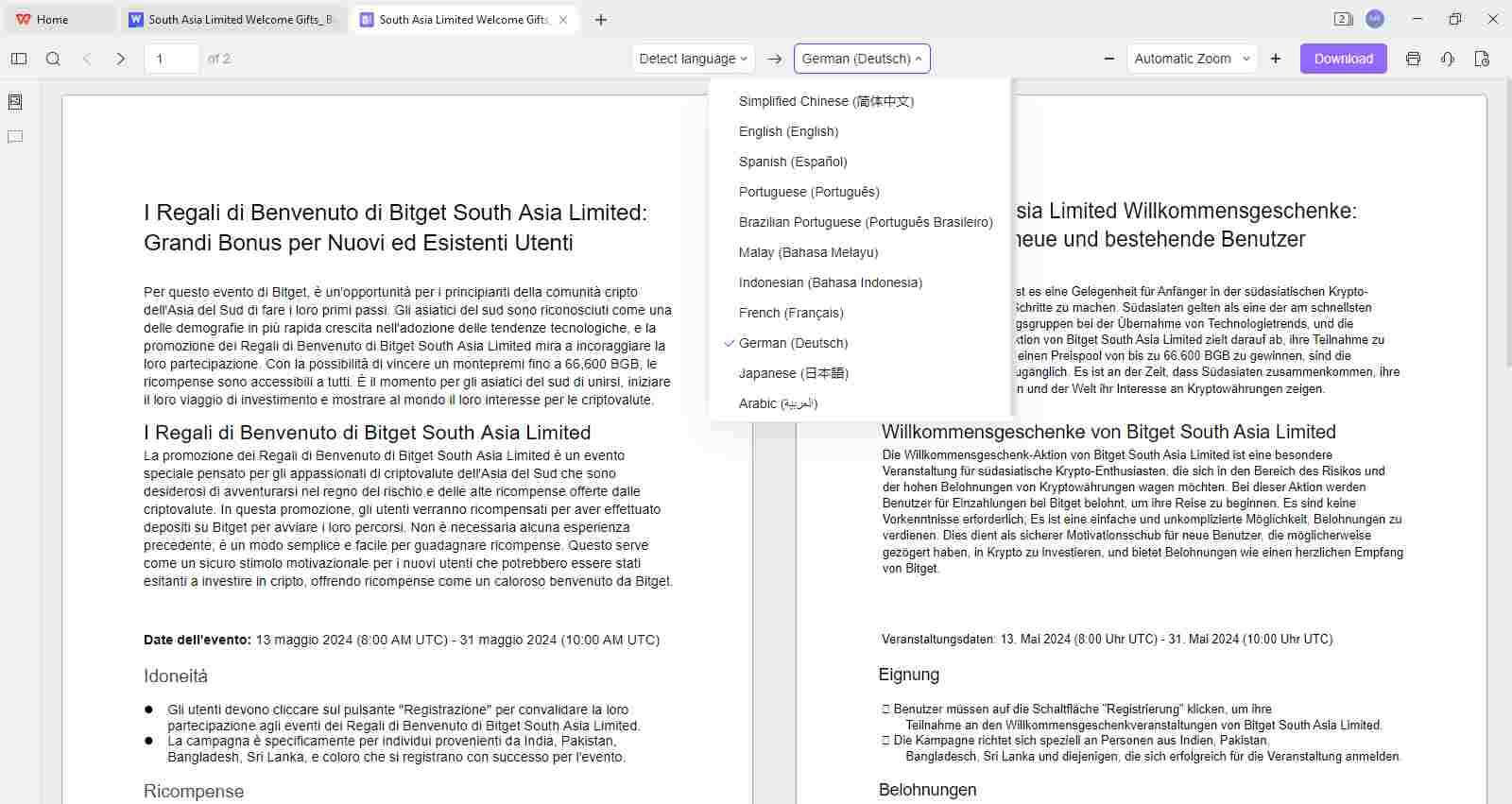Open the headset support icon
The width and height of the screenshot is (1512, 804).
coord(1448,59)
